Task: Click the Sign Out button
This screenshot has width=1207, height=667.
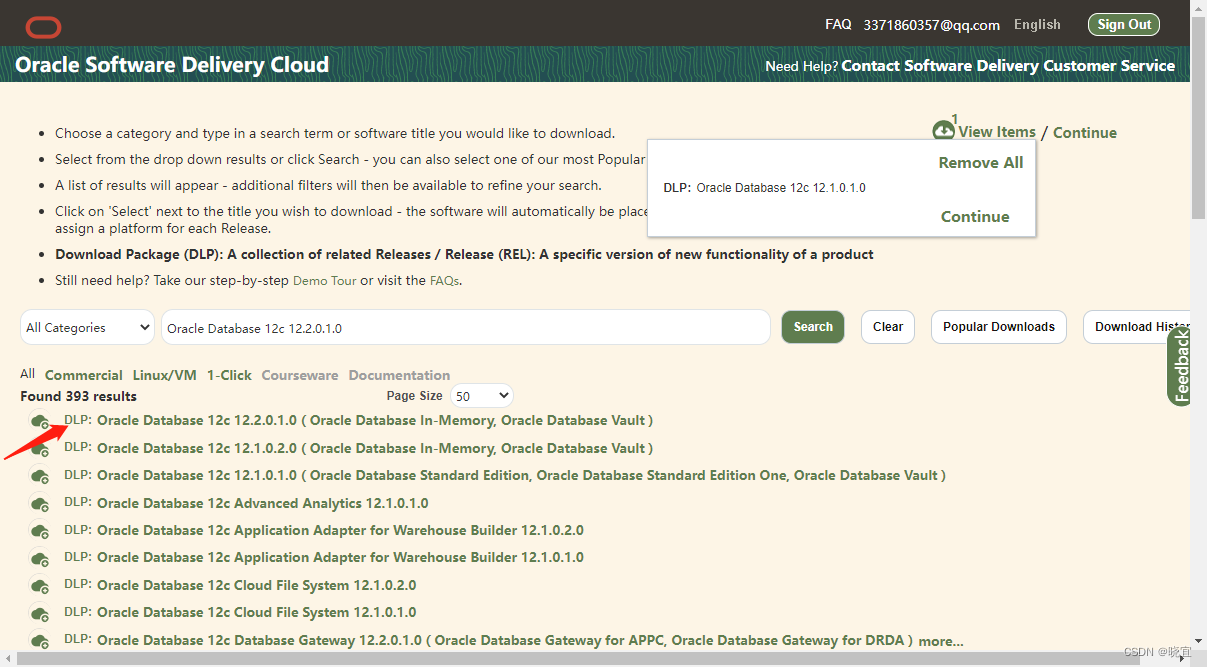Action: 1124,25
